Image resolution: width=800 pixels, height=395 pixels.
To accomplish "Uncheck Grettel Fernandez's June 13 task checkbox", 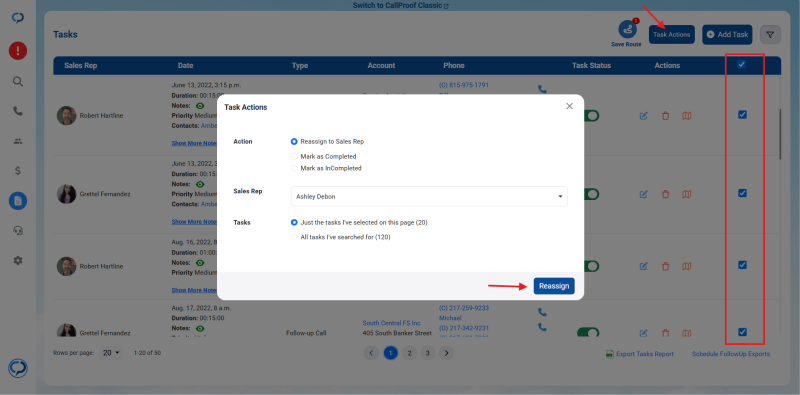I will point(742,193).
